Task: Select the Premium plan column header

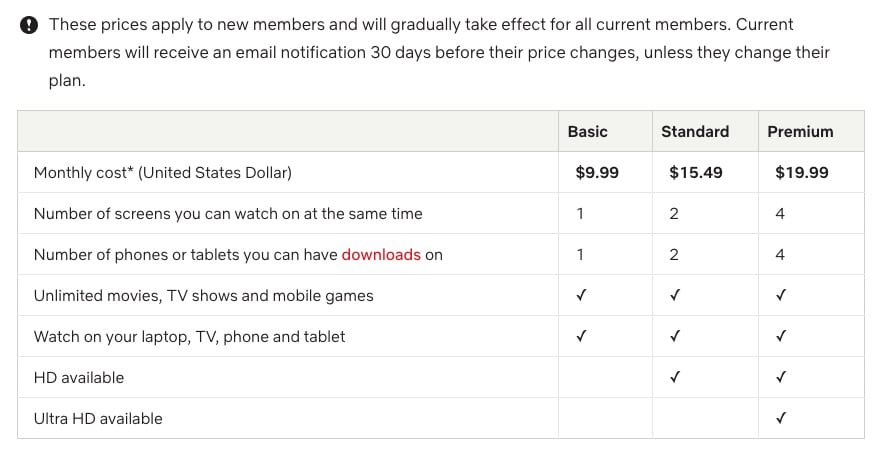Action: [800, 131]
